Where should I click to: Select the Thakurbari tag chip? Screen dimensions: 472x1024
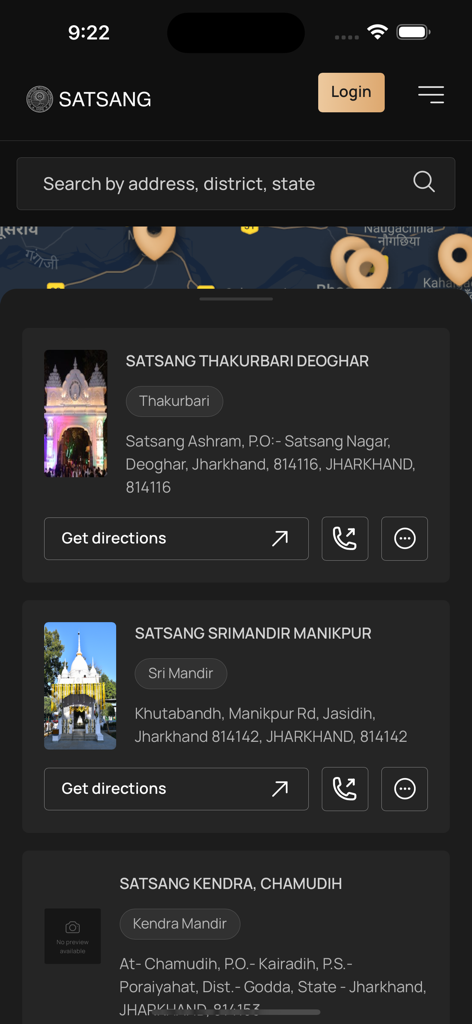pyautogui.click(x=174, y=401)
